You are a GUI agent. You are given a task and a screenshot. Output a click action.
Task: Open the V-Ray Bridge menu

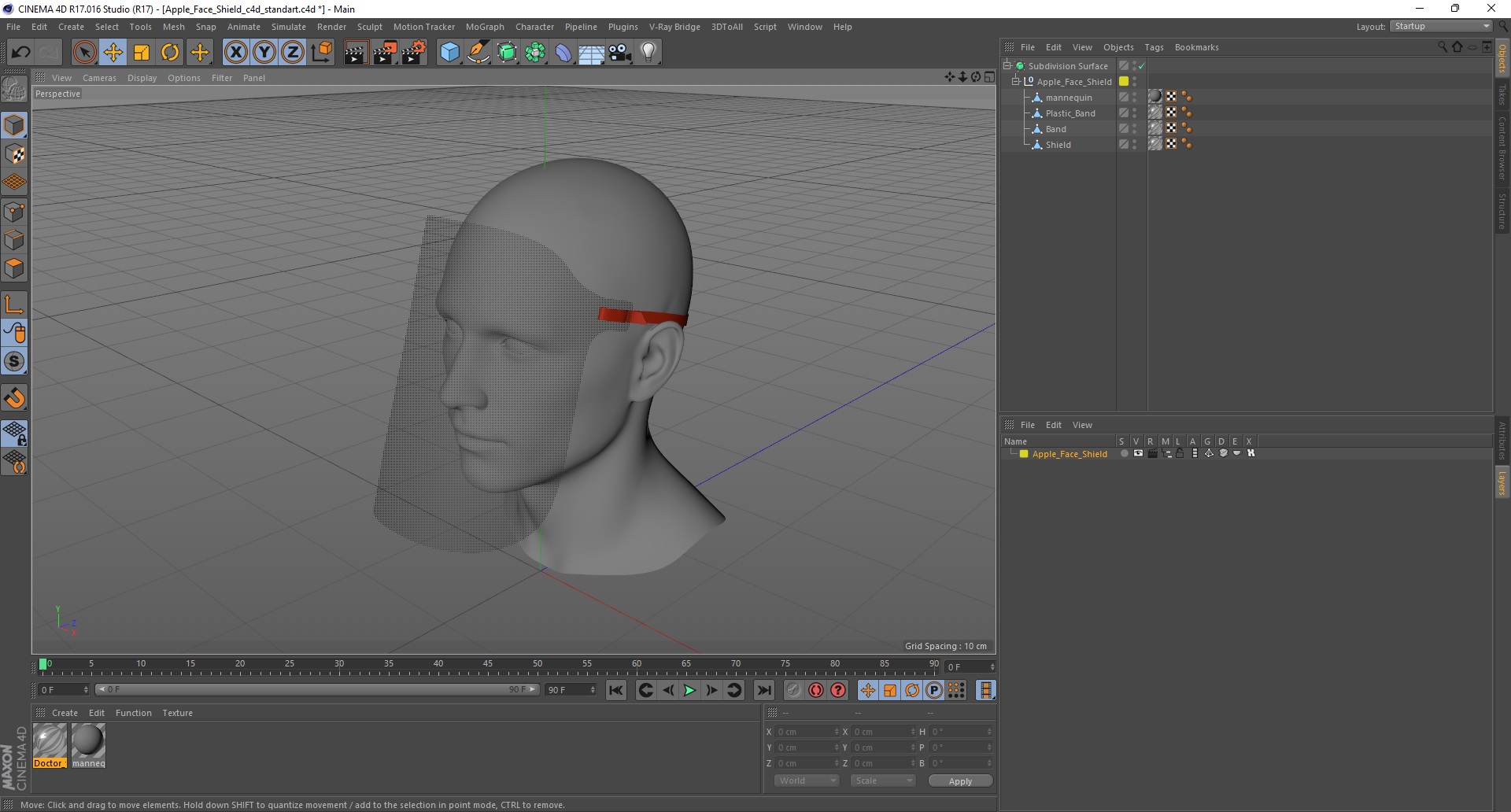pyautogui.click(x=674, y=27)
